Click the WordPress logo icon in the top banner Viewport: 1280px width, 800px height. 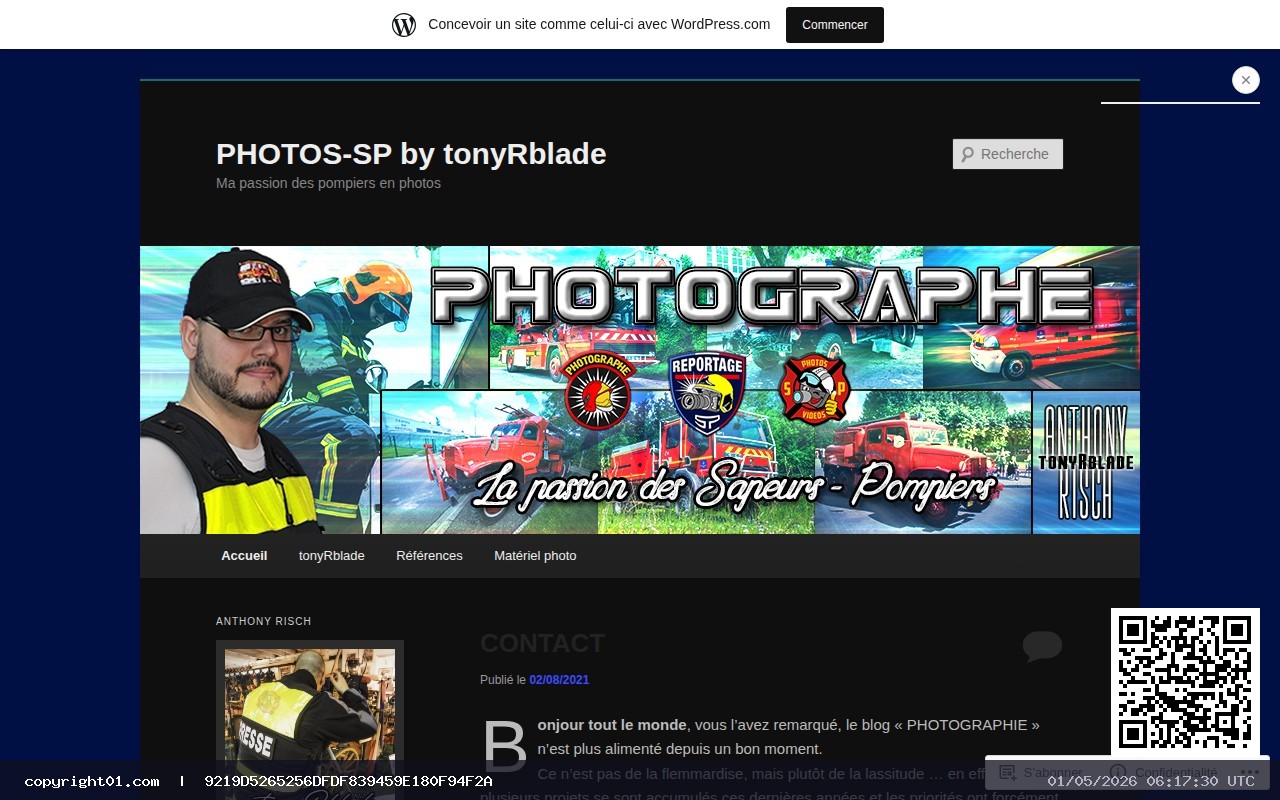404,25
